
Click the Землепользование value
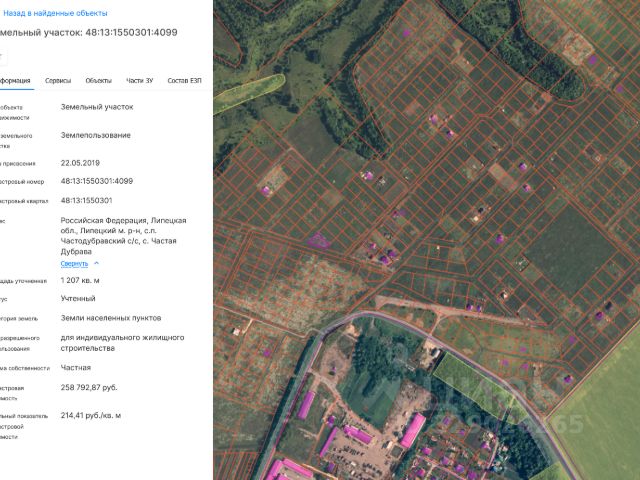pos(96,135)
